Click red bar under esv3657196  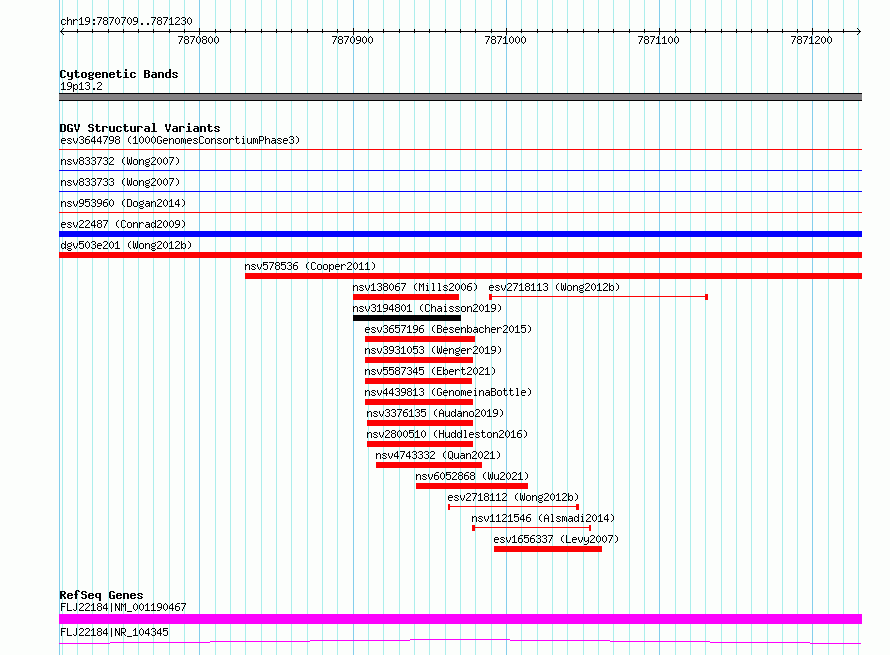coord(419,339)
